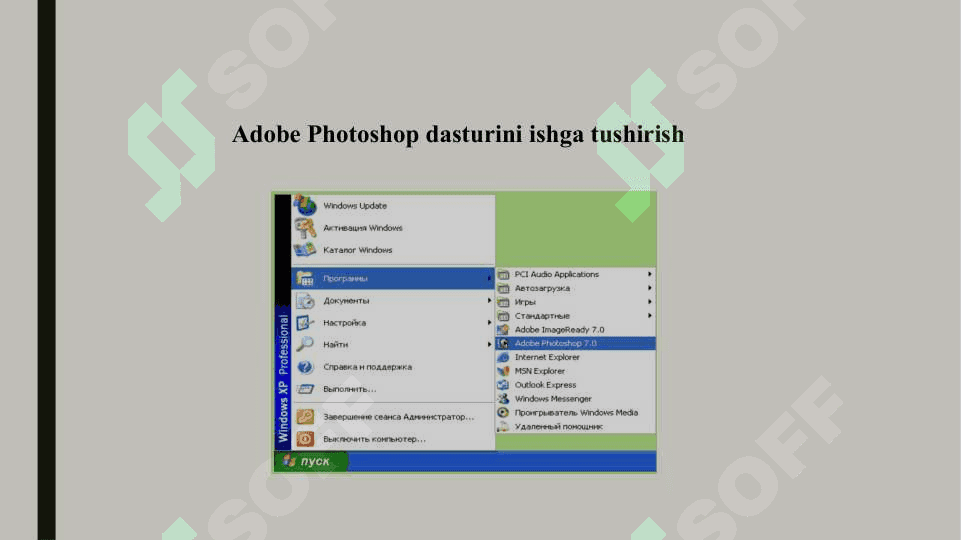Viewport: 961px width, 540px height.
Task: Launch Adobe Photoshop 7.0 from Programs
Action: coord(575,343)
